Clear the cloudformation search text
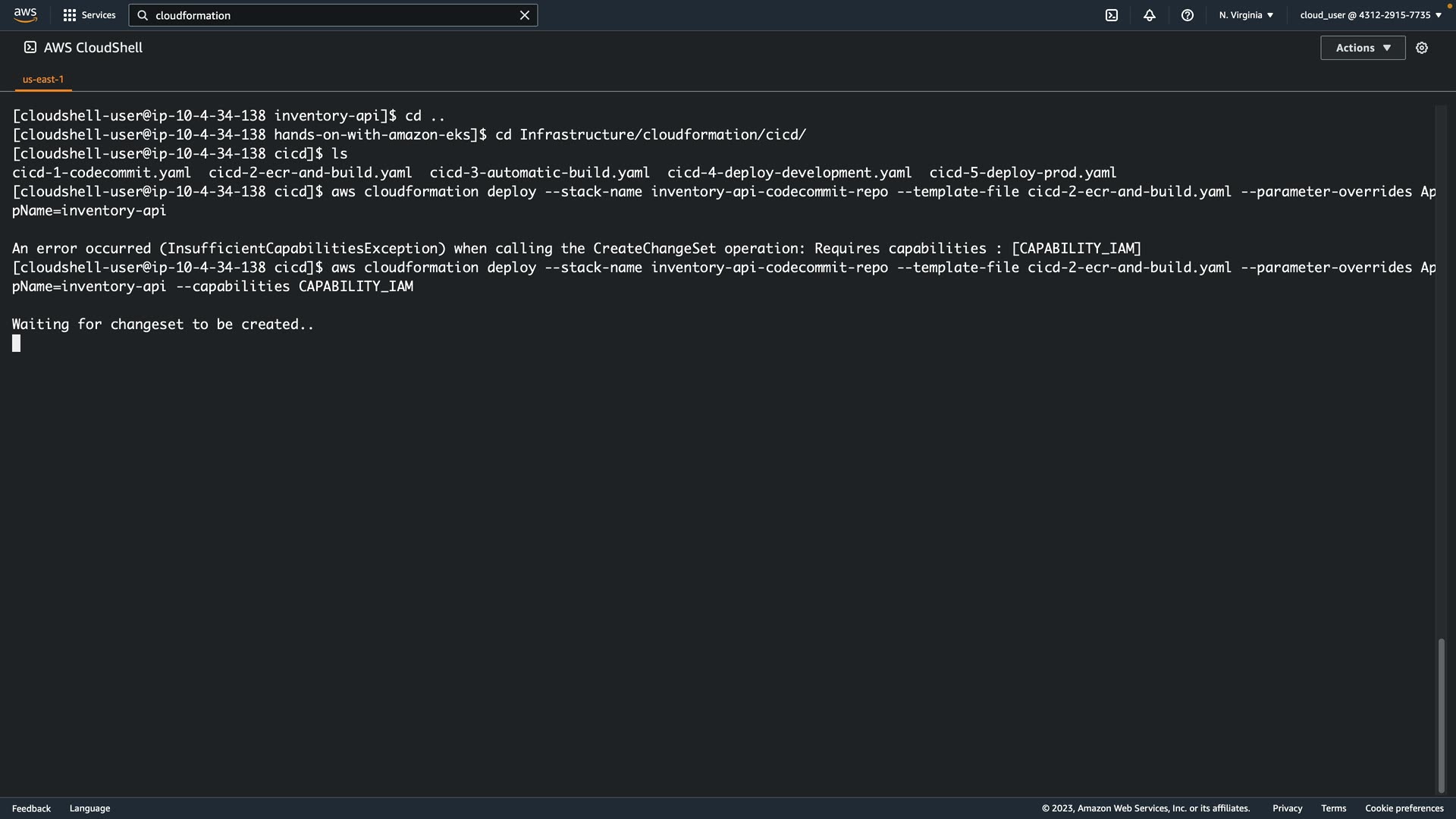Viewport: 1456px width, 819px height. 524,15
